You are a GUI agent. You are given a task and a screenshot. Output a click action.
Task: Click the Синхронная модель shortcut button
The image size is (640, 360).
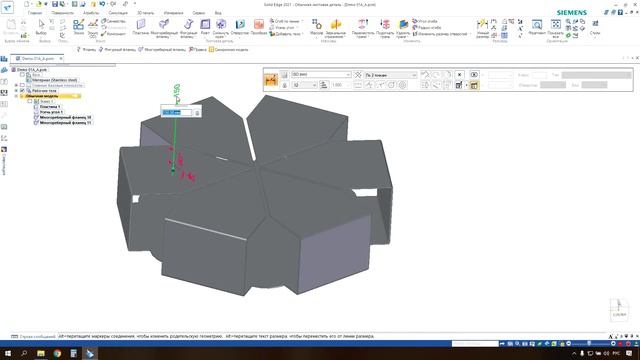tap(229, 49)
